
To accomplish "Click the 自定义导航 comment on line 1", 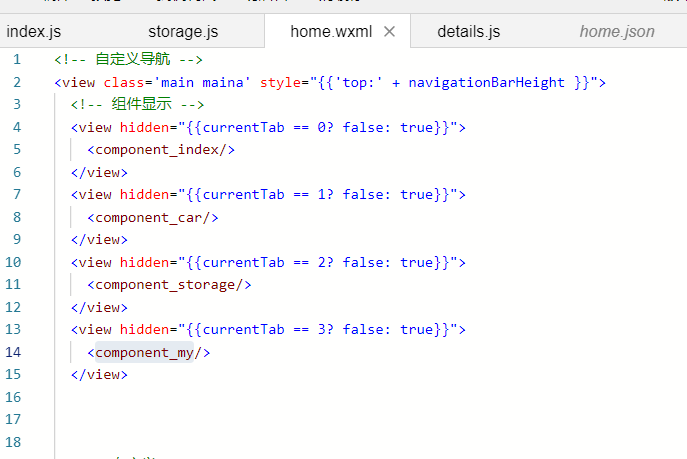I will click(129, 60).
